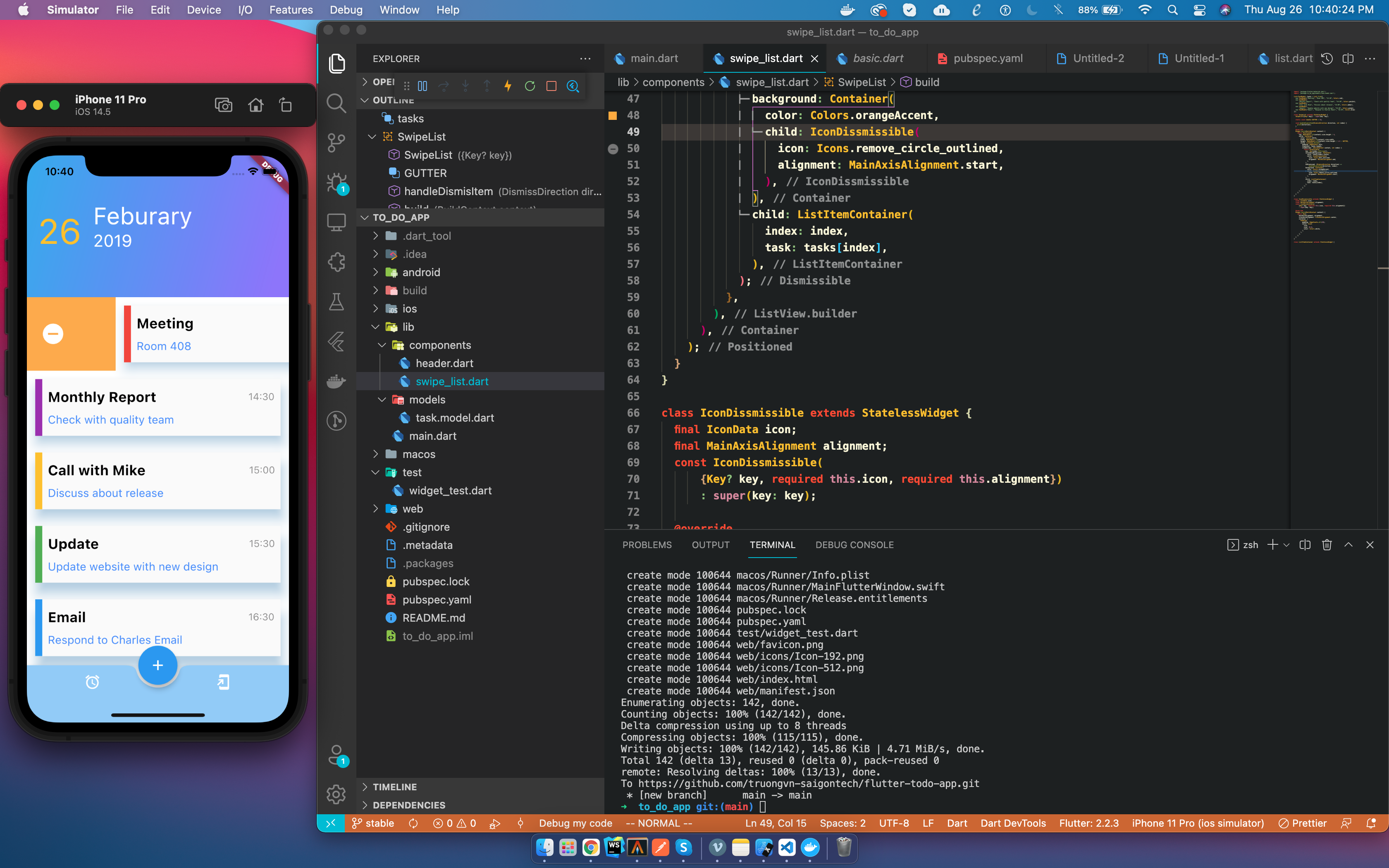Collapse the models folder
This screenshot has height=868, width=1389.
point(382,400)
